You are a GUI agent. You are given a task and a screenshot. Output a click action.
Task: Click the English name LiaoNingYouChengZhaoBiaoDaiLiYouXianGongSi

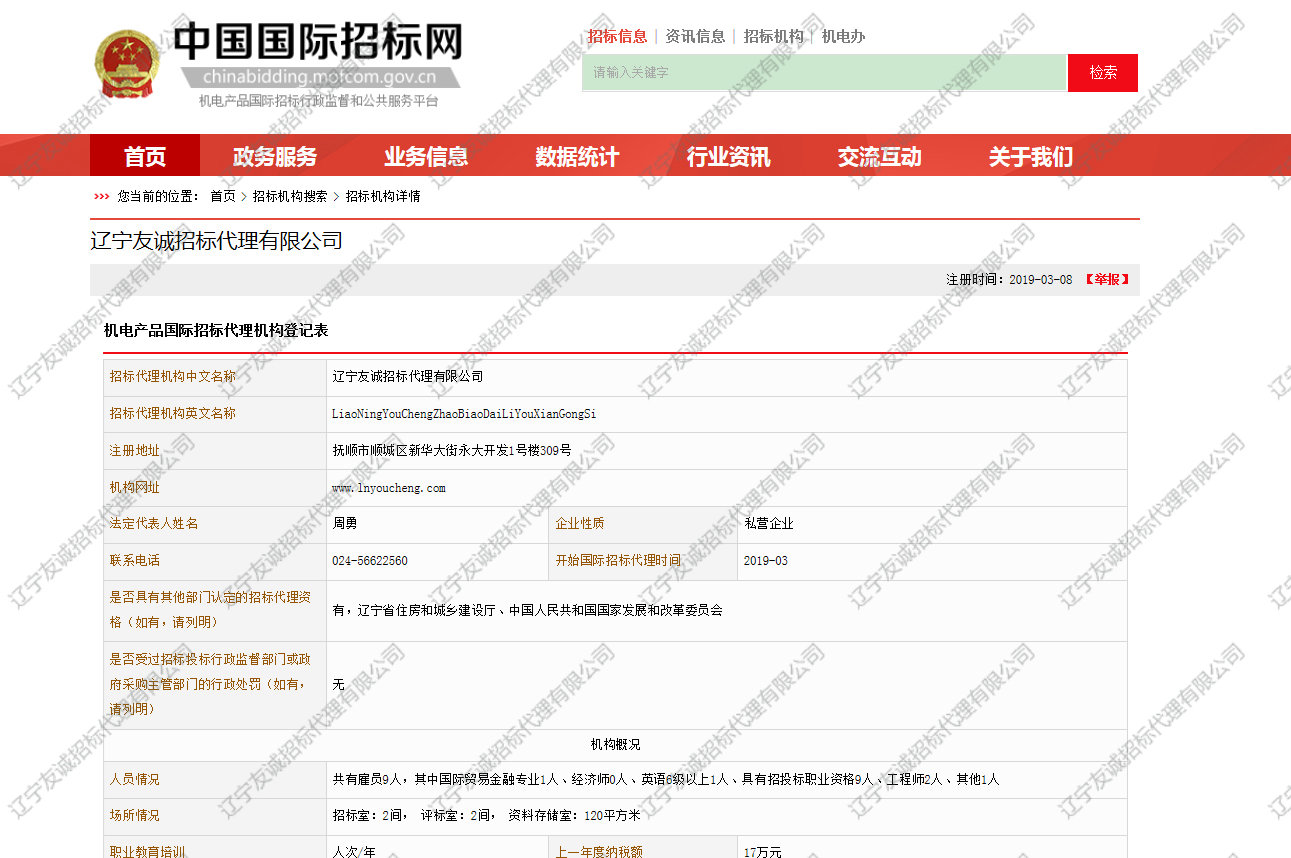tap(464, 414)
